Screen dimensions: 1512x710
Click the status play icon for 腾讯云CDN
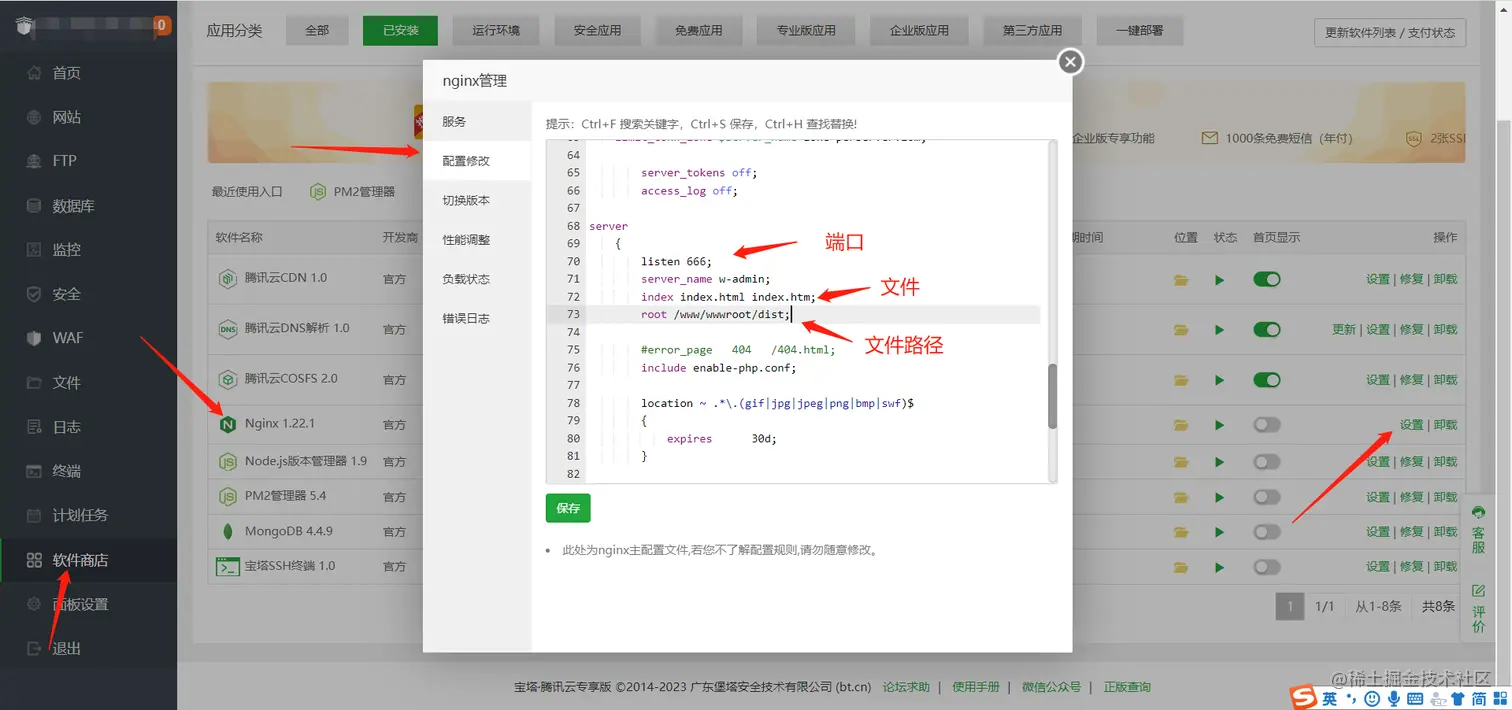click(x=1219, y=280)
